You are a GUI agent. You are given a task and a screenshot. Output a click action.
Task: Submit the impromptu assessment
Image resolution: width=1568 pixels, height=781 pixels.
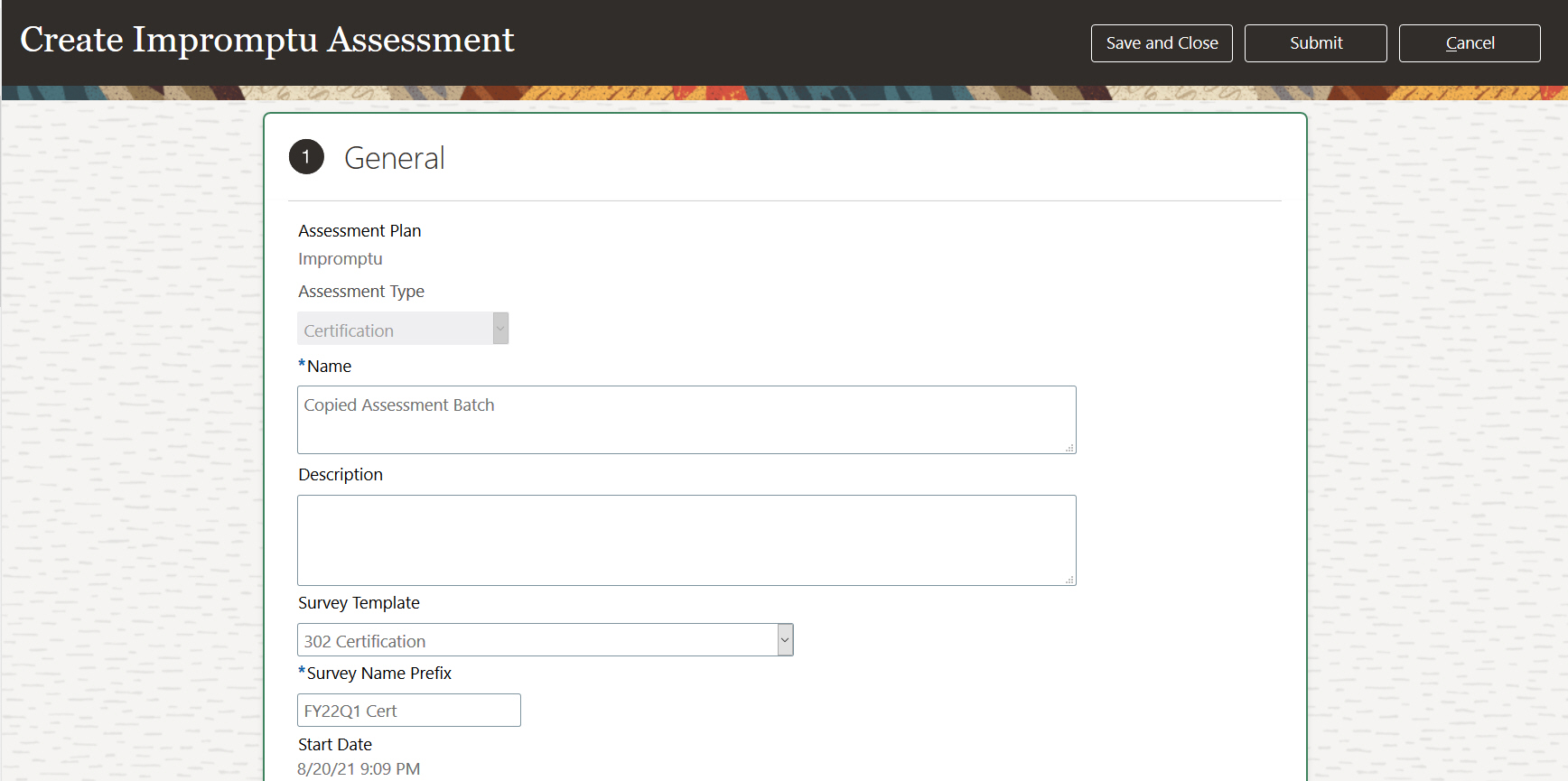1315,43
